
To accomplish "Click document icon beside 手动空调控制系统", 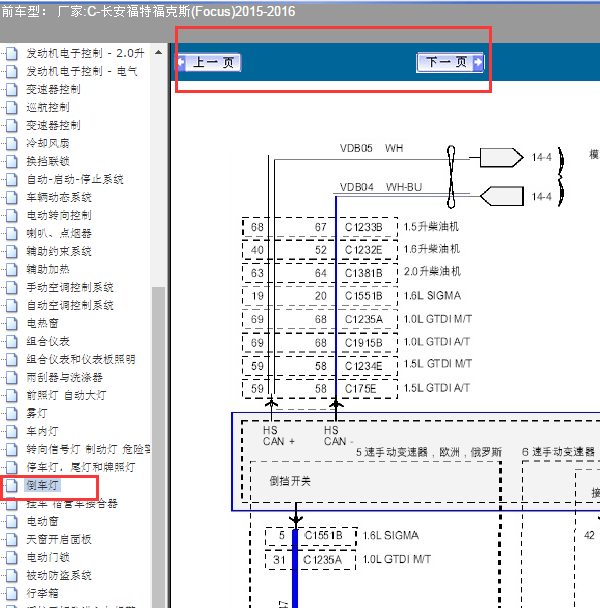I will click(x=12, y=287).
